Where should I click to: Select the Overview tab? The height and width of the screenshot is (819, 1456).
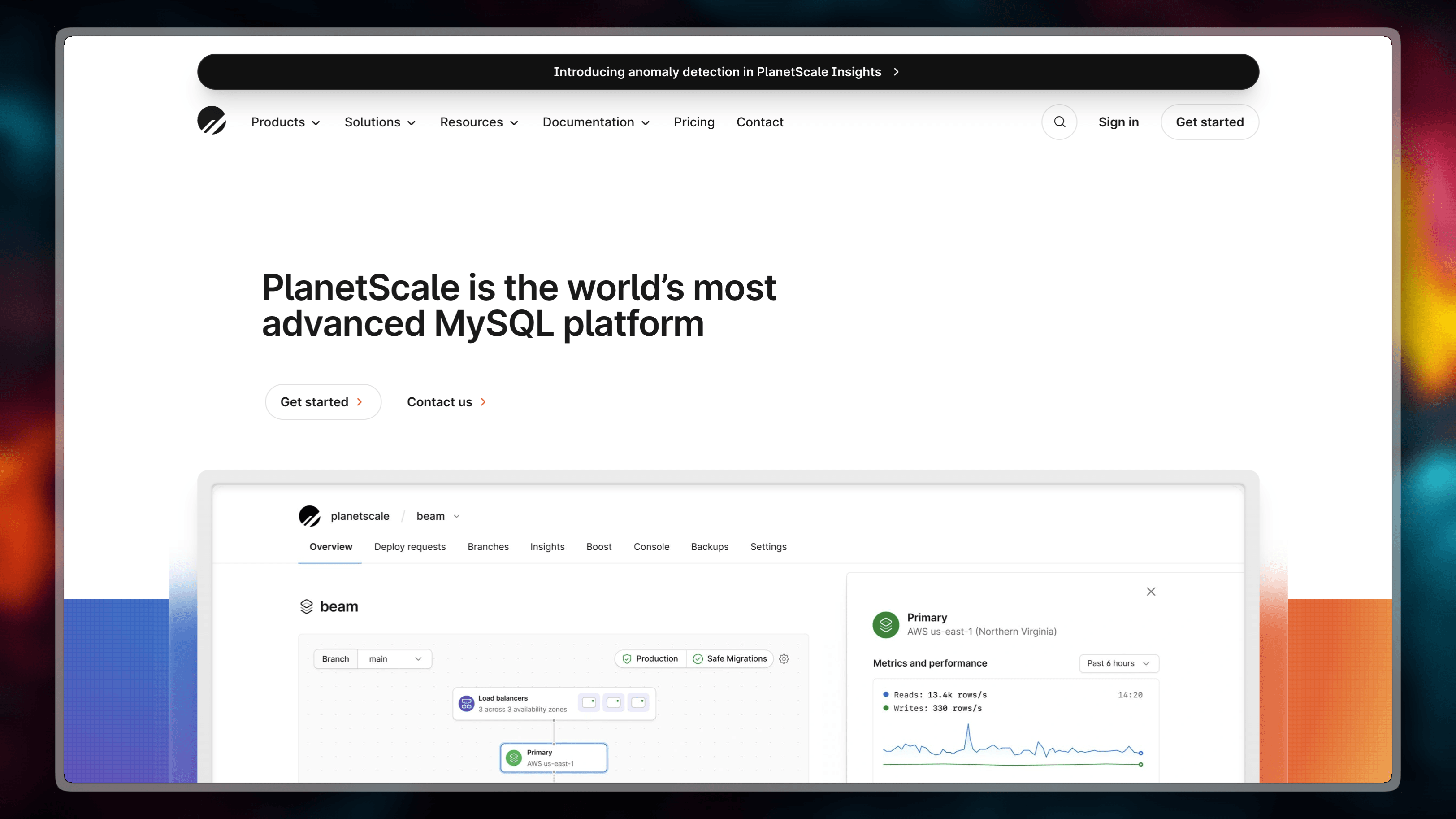[331, 546]
